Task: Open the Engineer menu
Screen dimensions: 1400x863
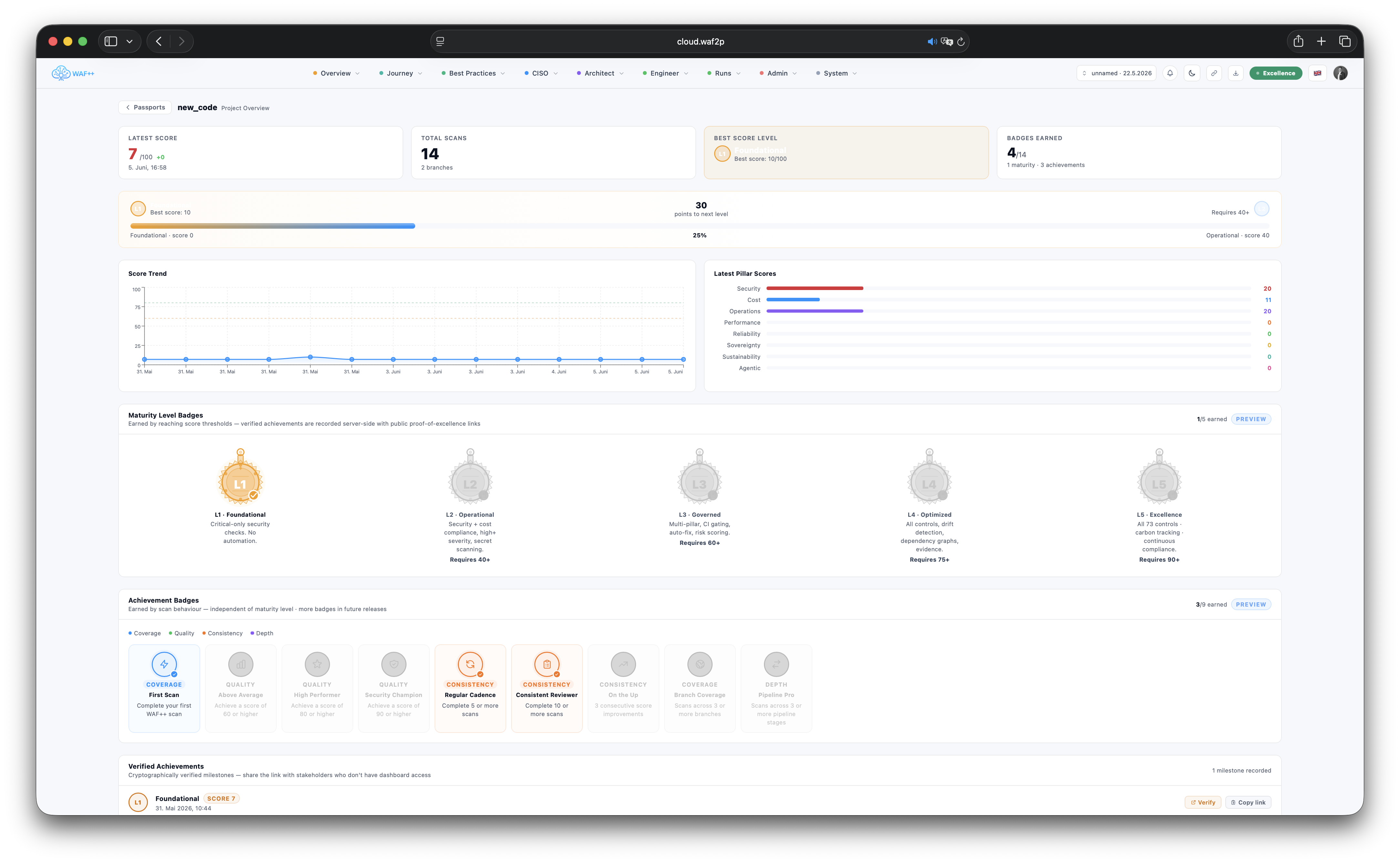Action: coord(665,73)
